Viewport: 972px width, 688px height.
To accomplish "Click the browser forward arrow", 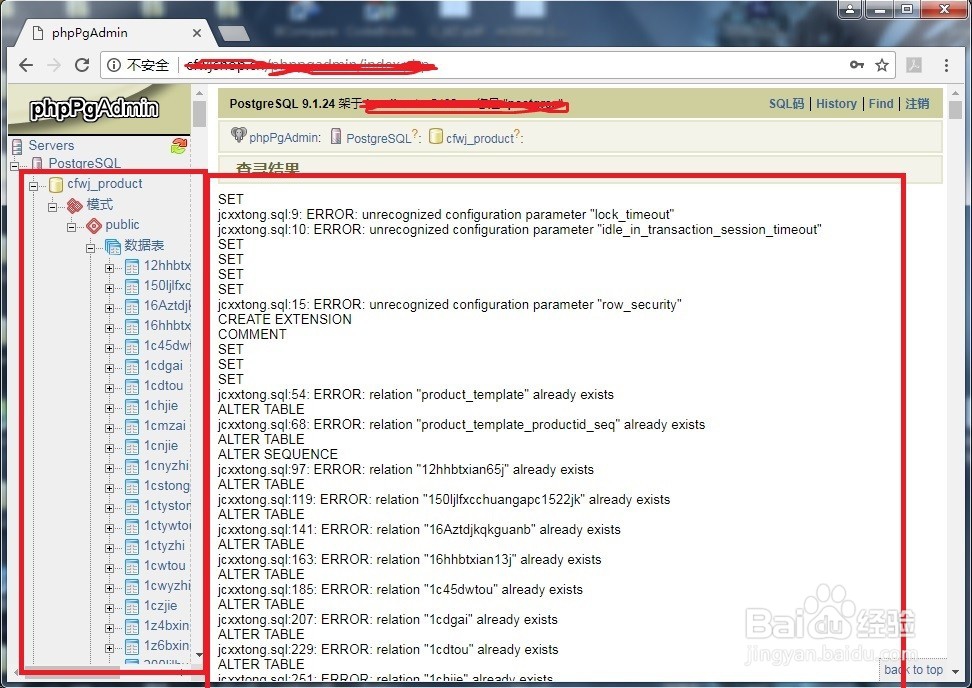I will [x=54, y=64].
